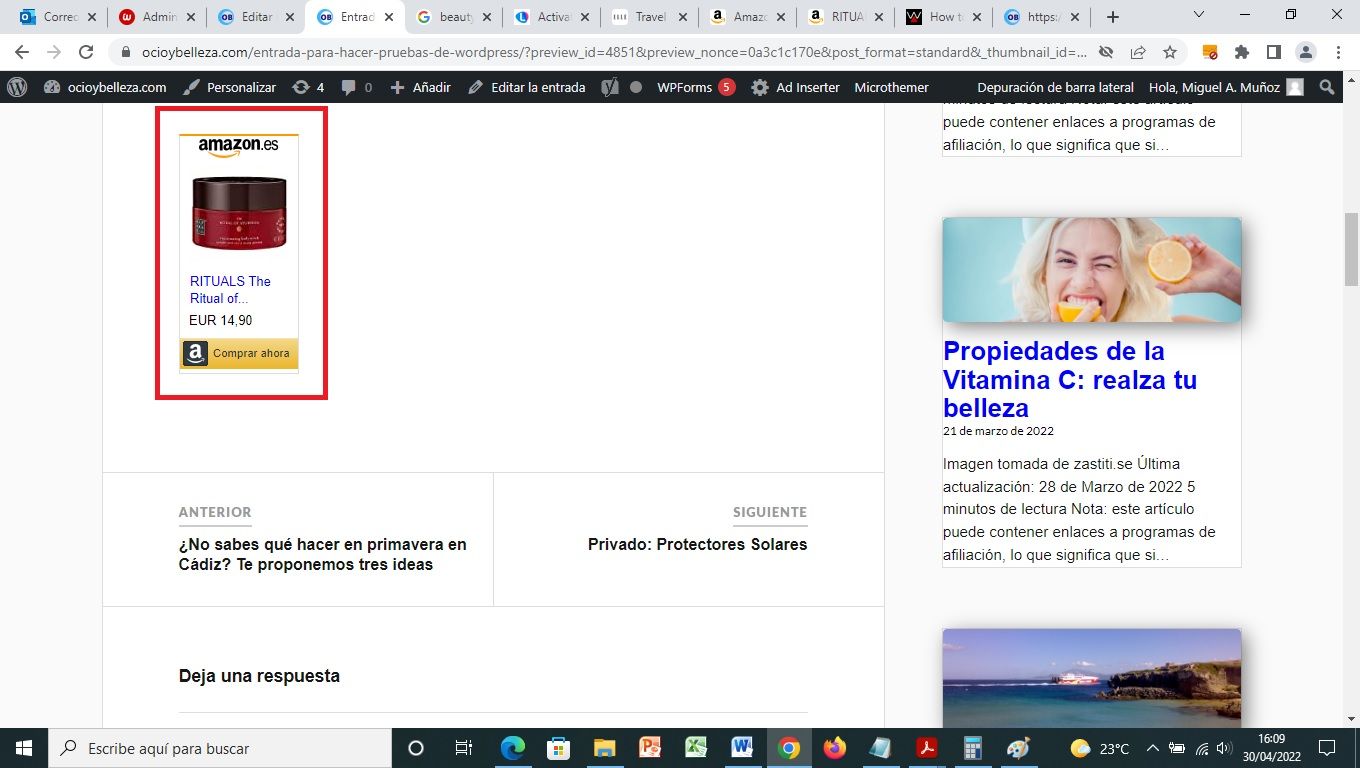This screenshot has width=1360, height=768.
Task: Open the ocioybelleza.com site dashboard menu
Action: 105,87
